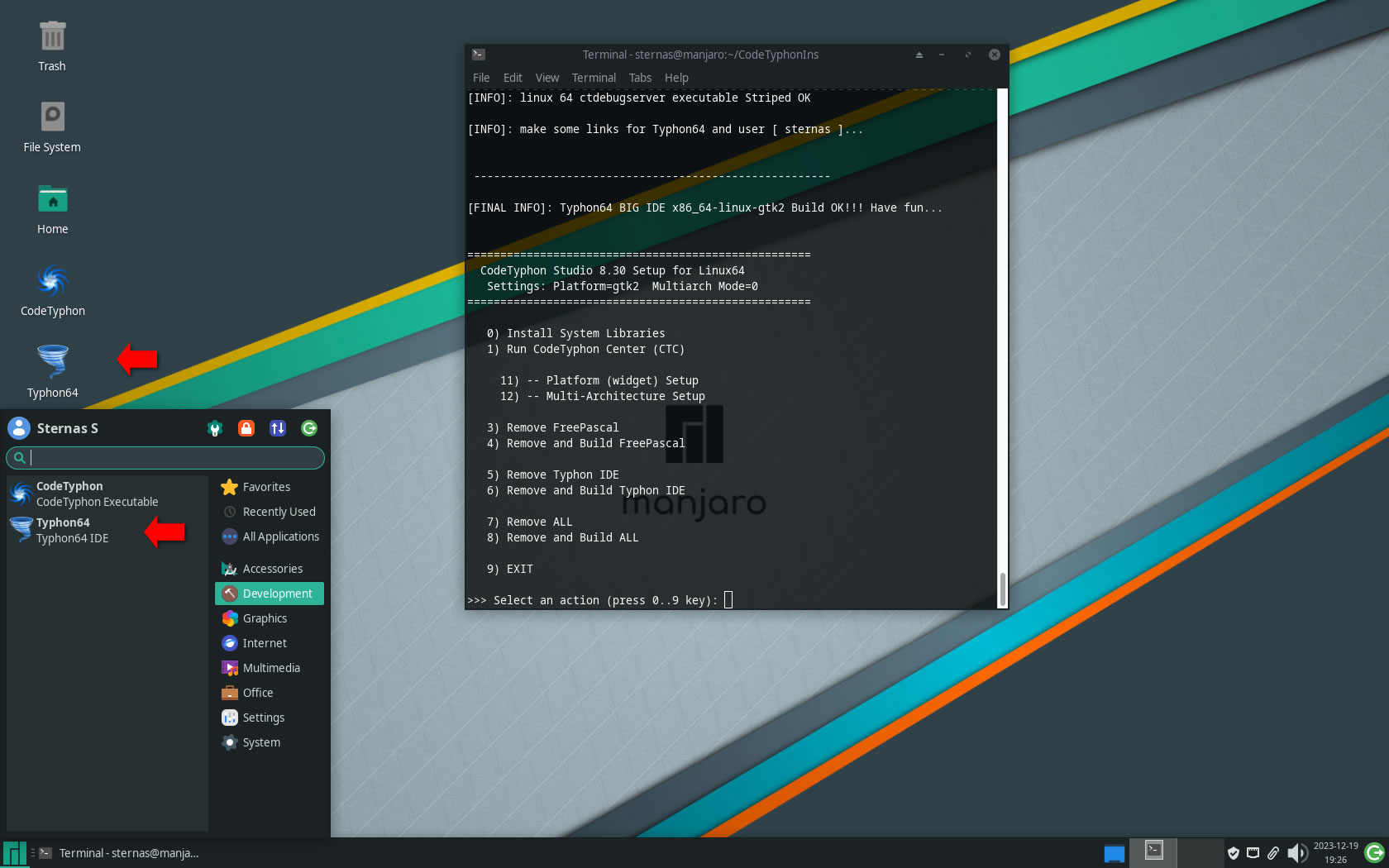This screenshot has height=868, width=1389.
Task: Click the shield security tray icon
Action: (1233, 853)
